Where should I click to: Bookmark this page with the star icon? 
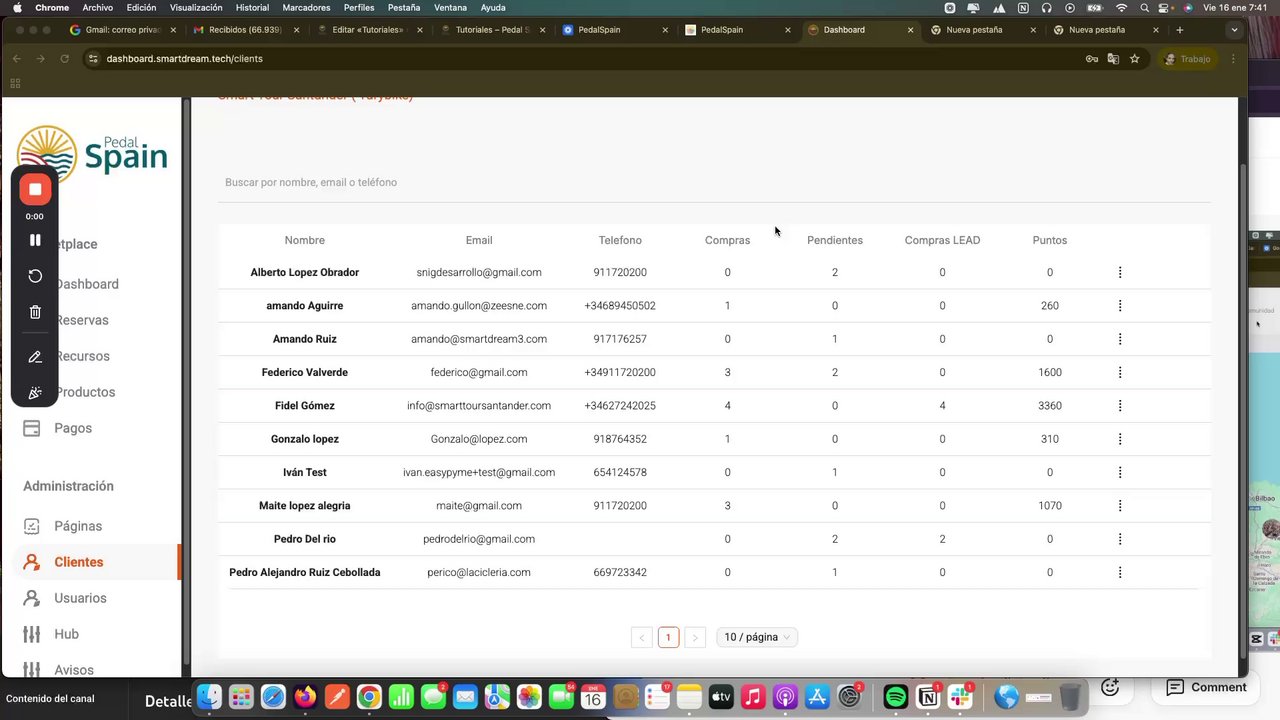(x=1134, y=59)
